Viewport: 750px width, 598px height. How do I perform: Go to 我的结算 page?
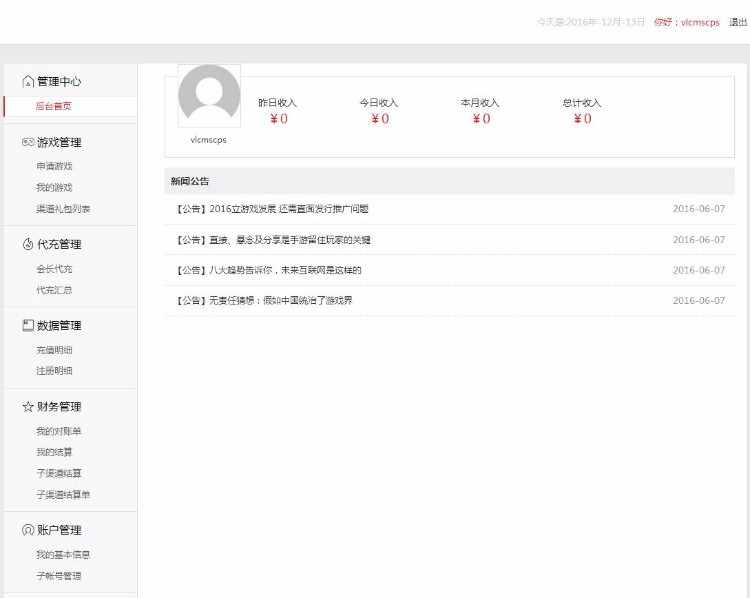coord(54,452)
